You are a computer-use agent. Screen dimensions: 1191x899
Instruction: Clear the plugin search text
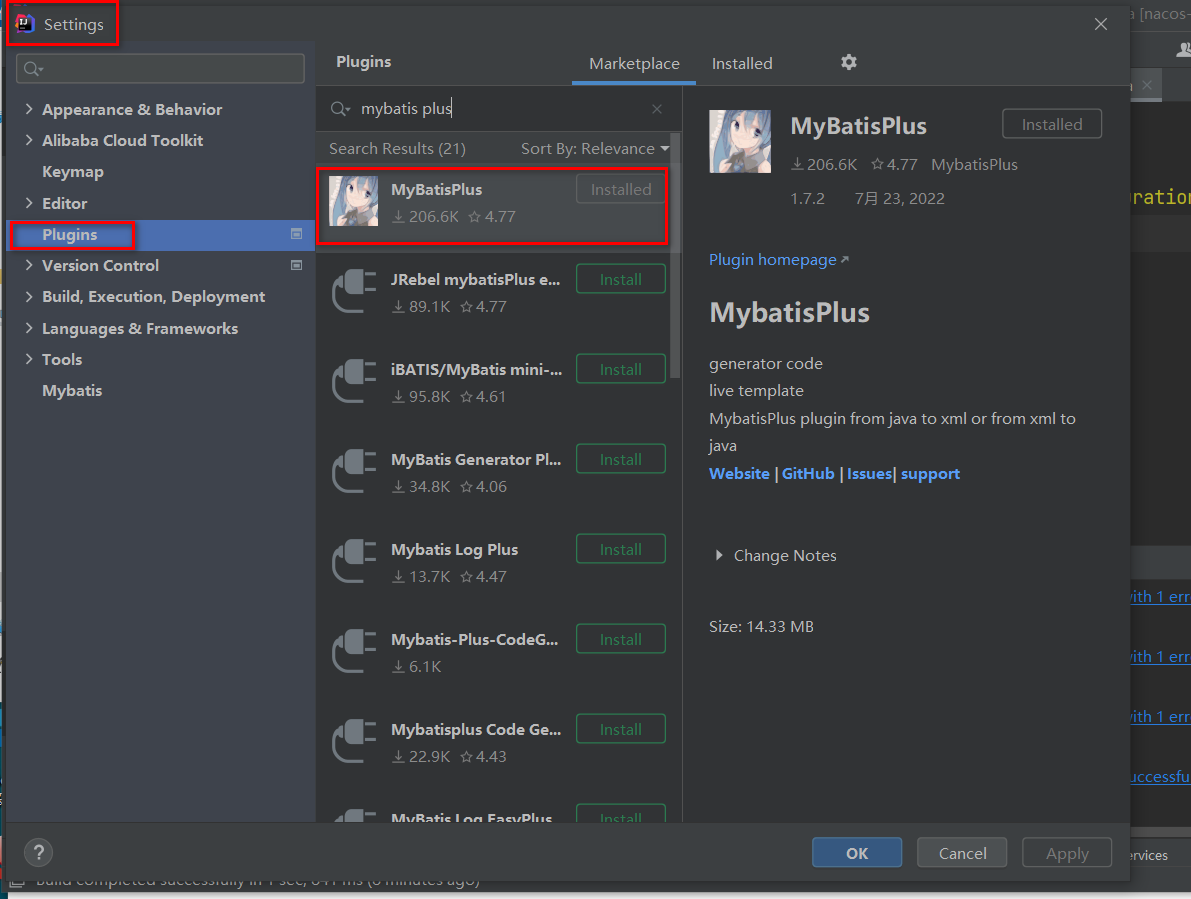point(657,109)
